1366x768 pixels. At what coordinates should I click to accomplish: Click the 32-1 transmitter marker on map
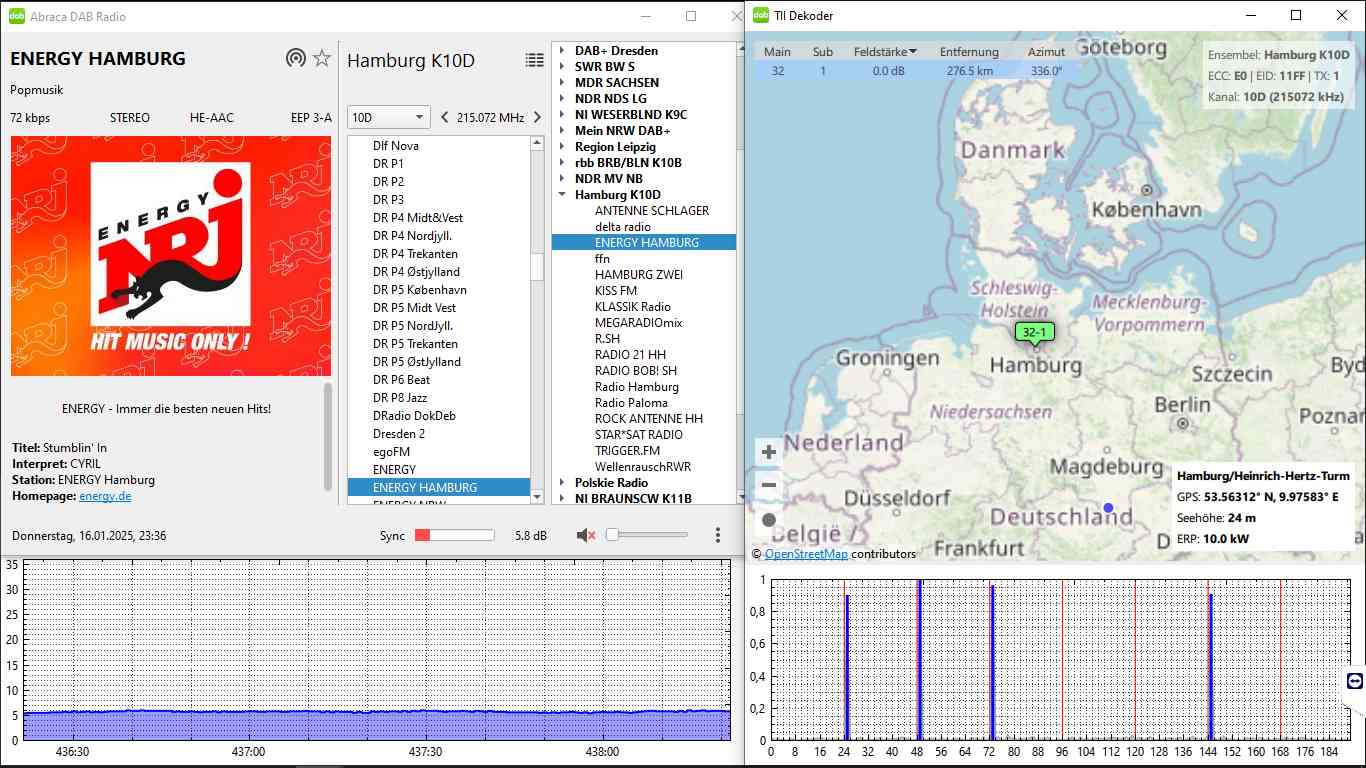coord(1034,332)
